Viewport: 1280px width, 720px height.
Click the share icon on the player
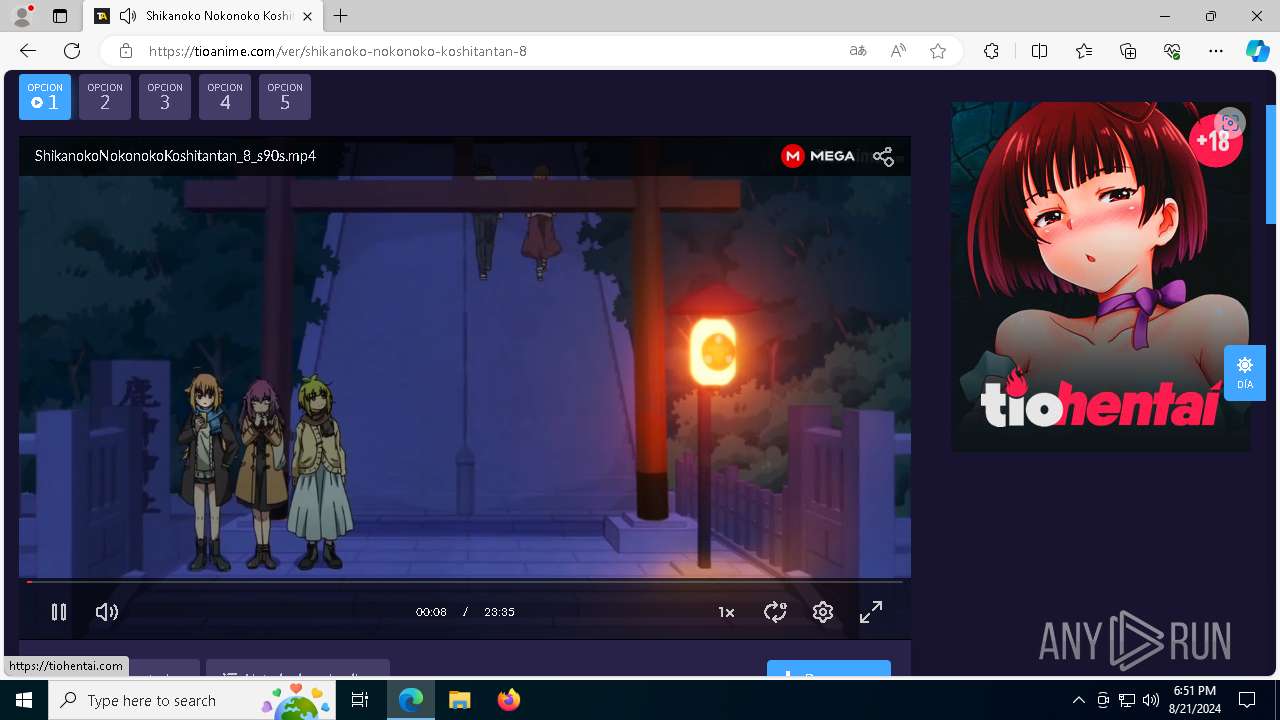tap(883, 156)
